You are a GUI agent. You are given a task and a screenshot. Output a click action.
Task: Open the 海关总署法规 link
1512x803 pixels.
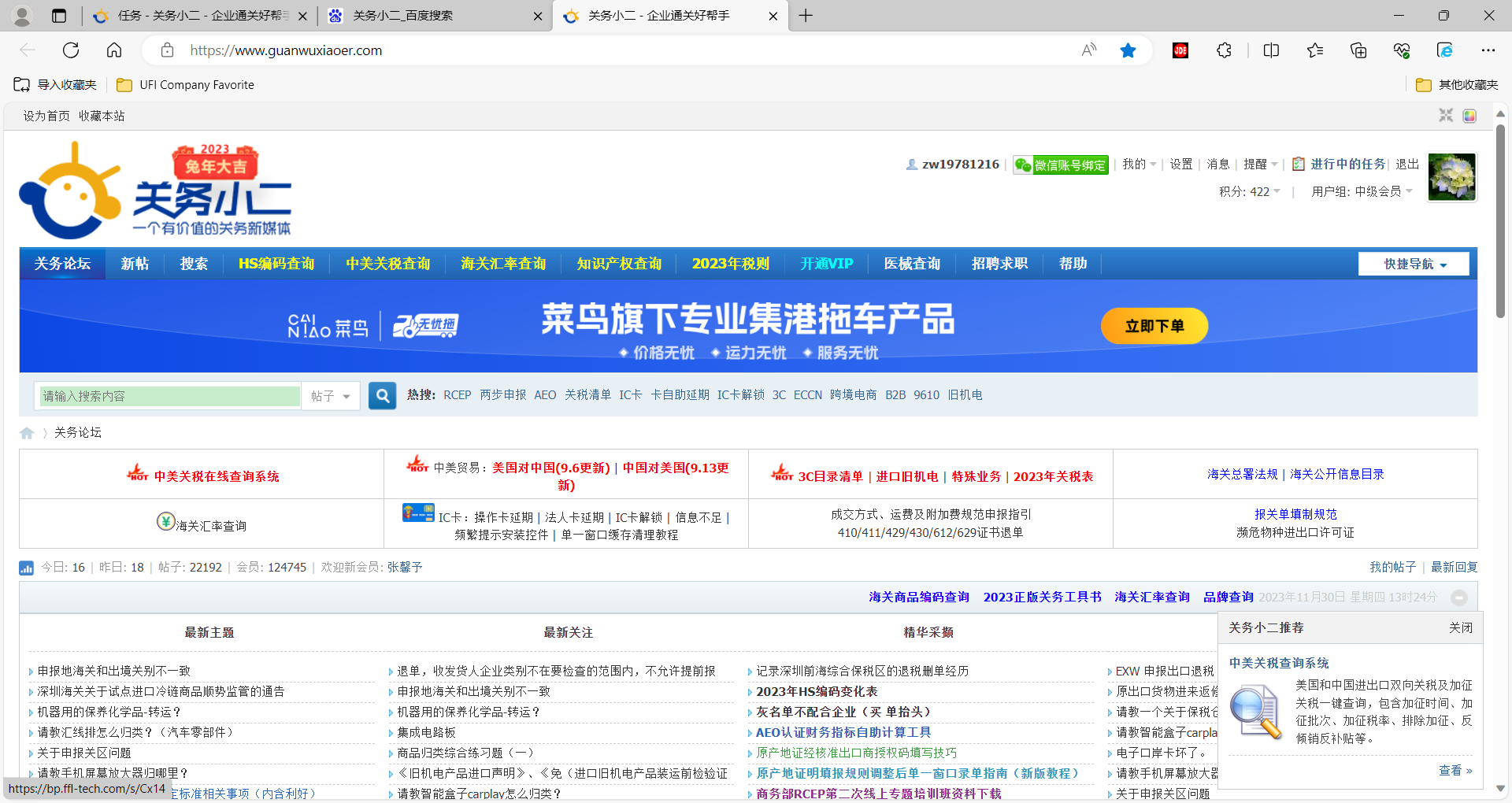coord(1242,474)
